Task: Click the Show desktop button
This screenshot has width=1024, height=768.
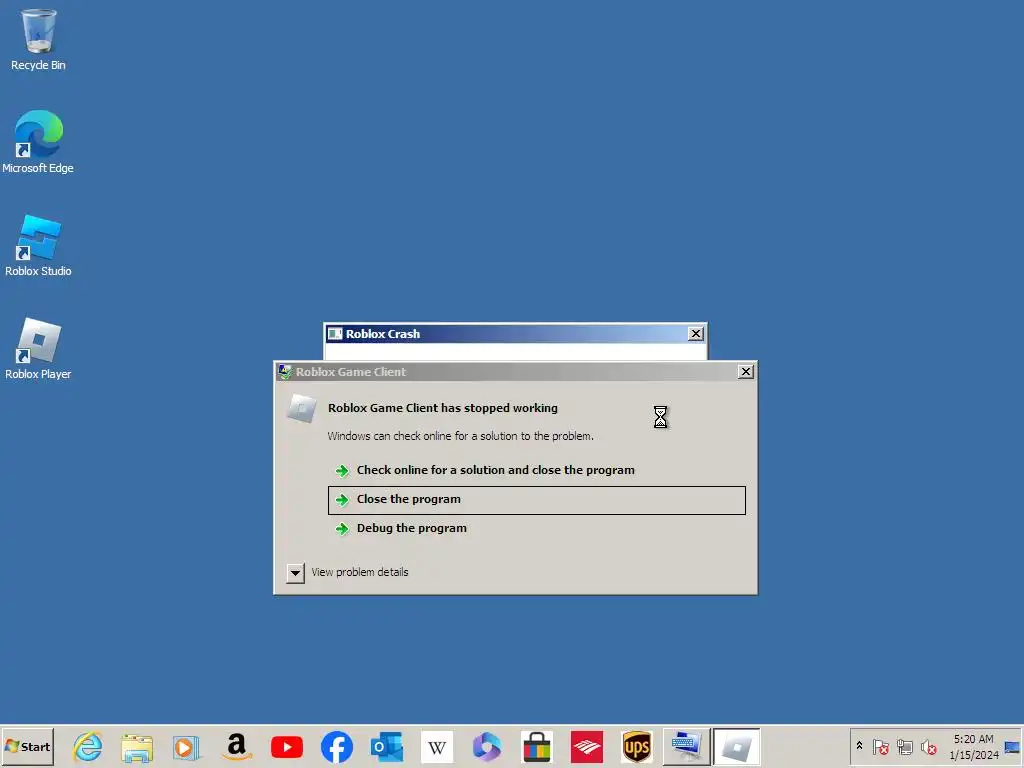Action: pos(1013,747)
